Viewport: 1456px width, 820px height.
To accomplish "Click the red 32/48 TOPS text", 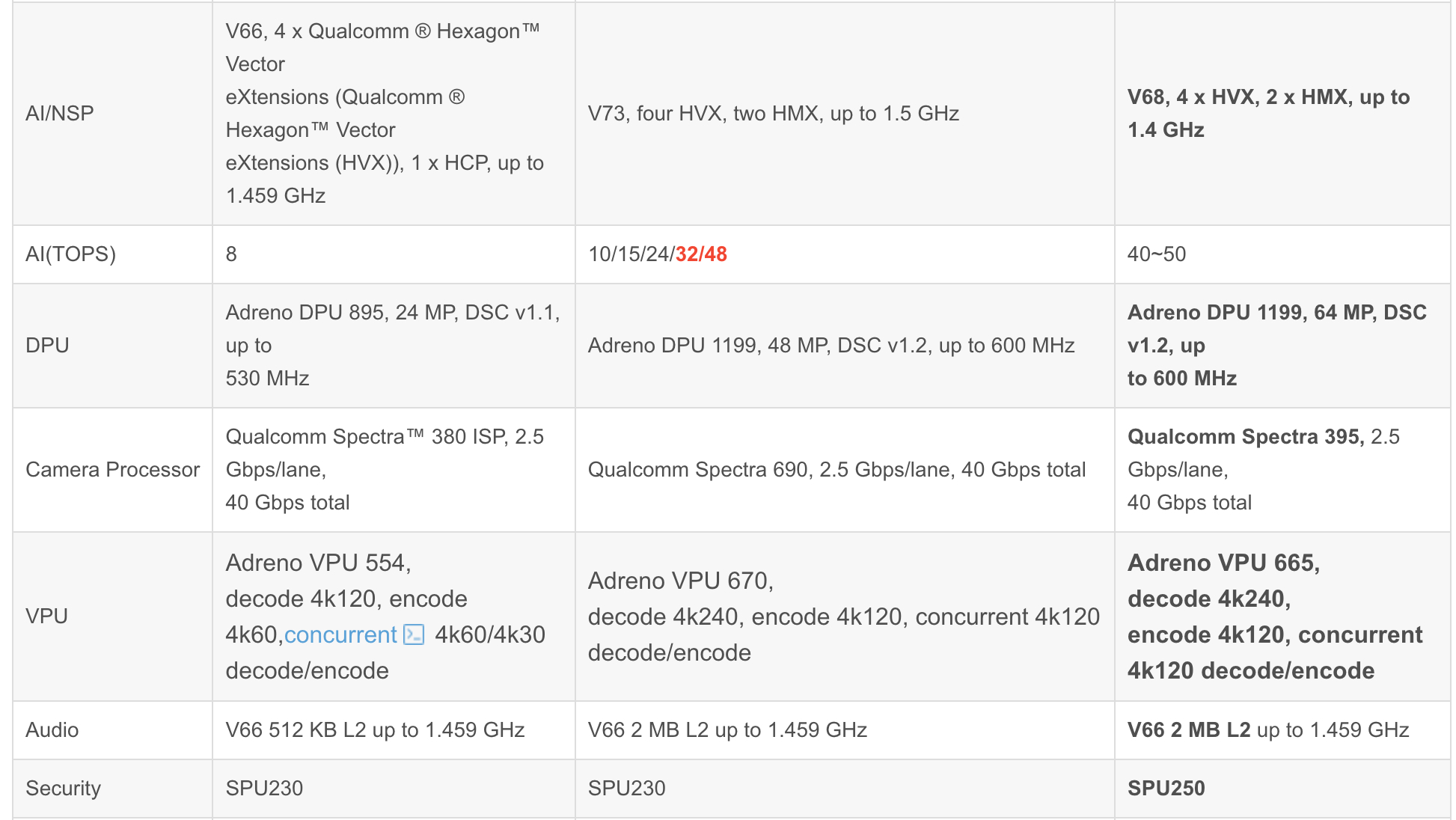I will pyautogui.click(x=701, y=254).
